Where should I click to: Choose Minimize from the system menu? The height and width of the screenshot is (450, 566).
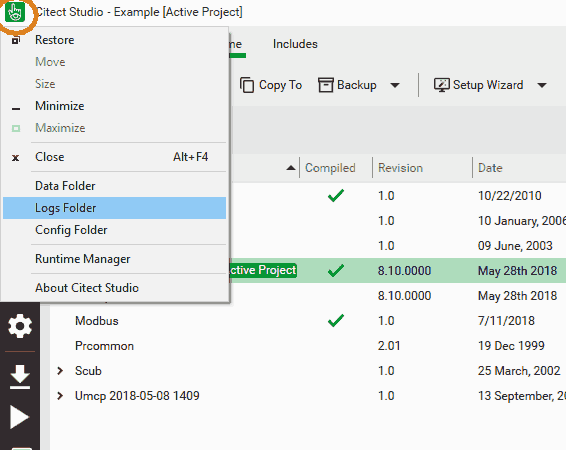(114, 106)
